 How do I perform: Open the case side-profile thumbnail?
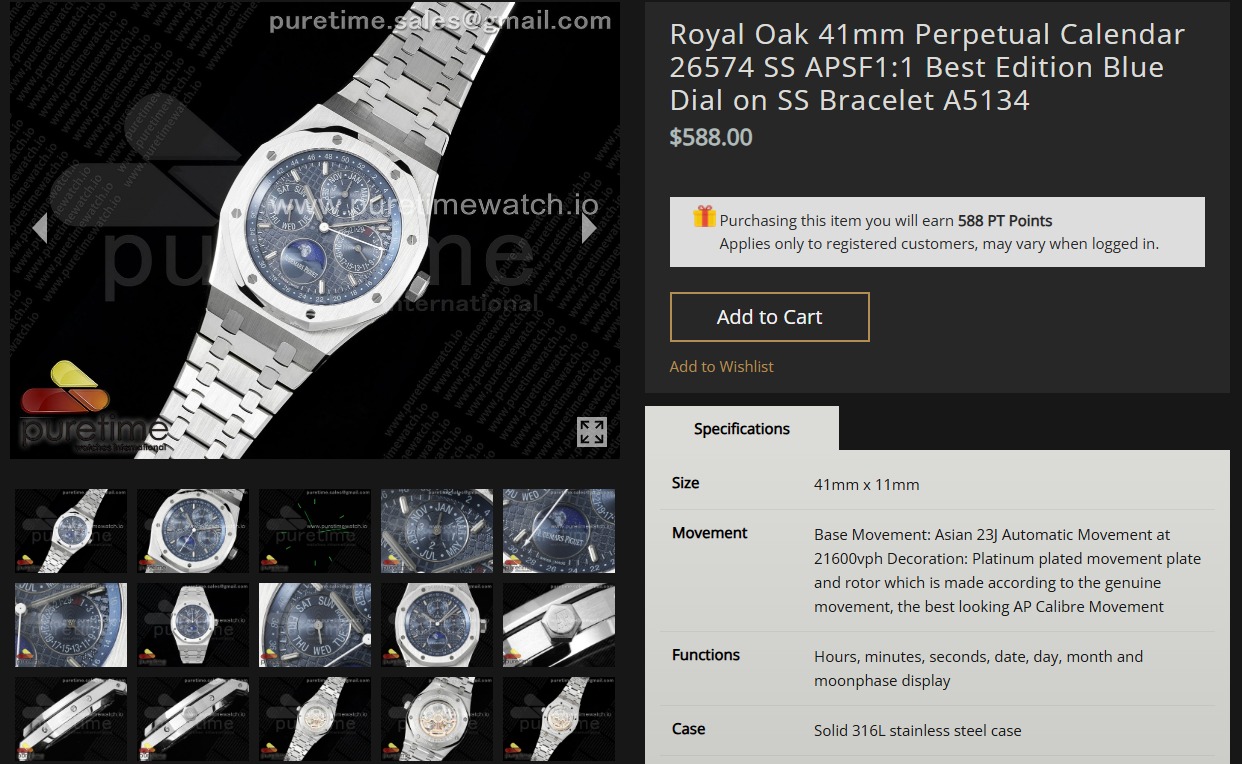coord(70,718)
